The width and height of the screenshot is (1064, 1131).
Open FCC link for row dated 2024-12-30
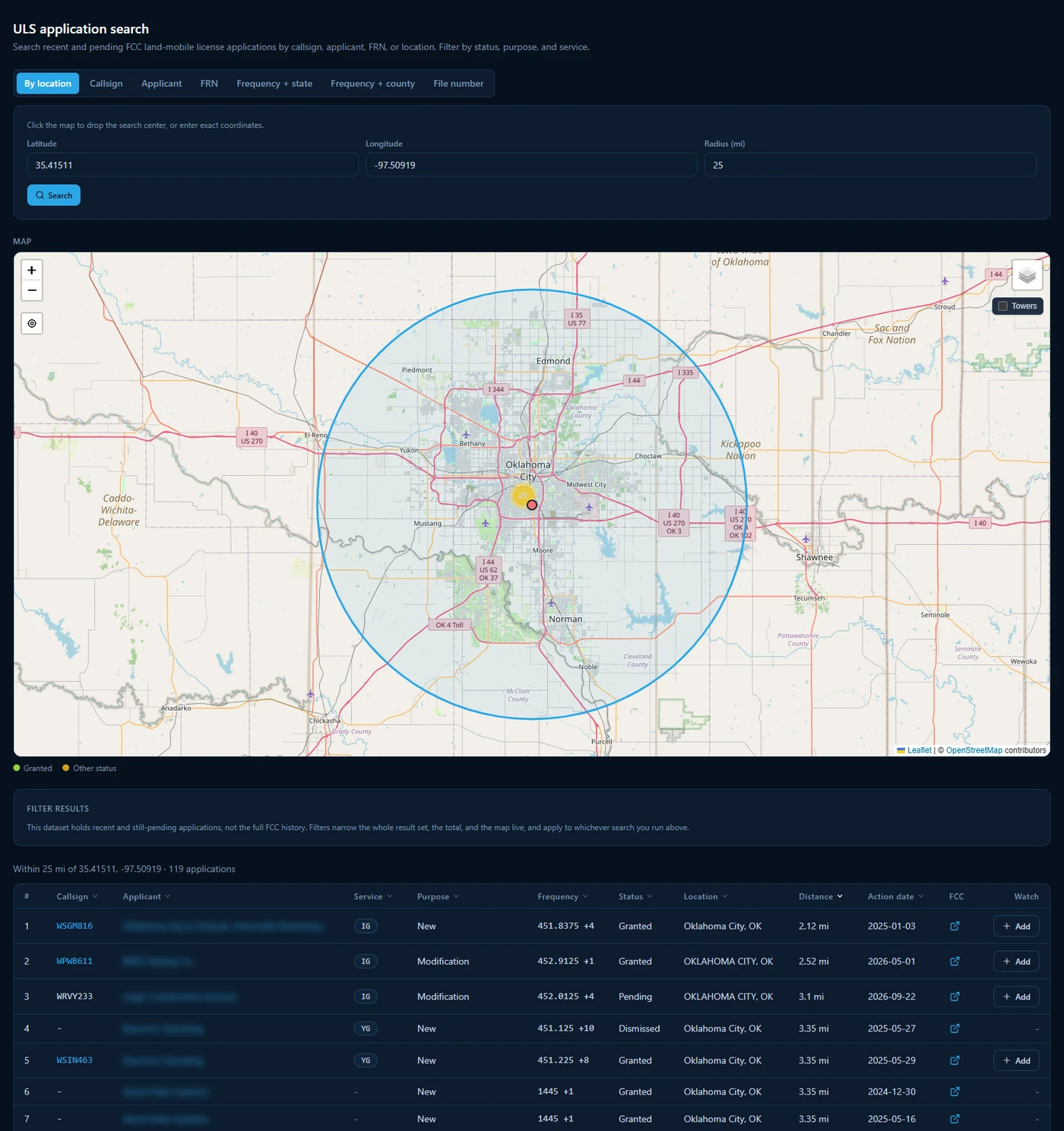click(x=955, y=1091)
